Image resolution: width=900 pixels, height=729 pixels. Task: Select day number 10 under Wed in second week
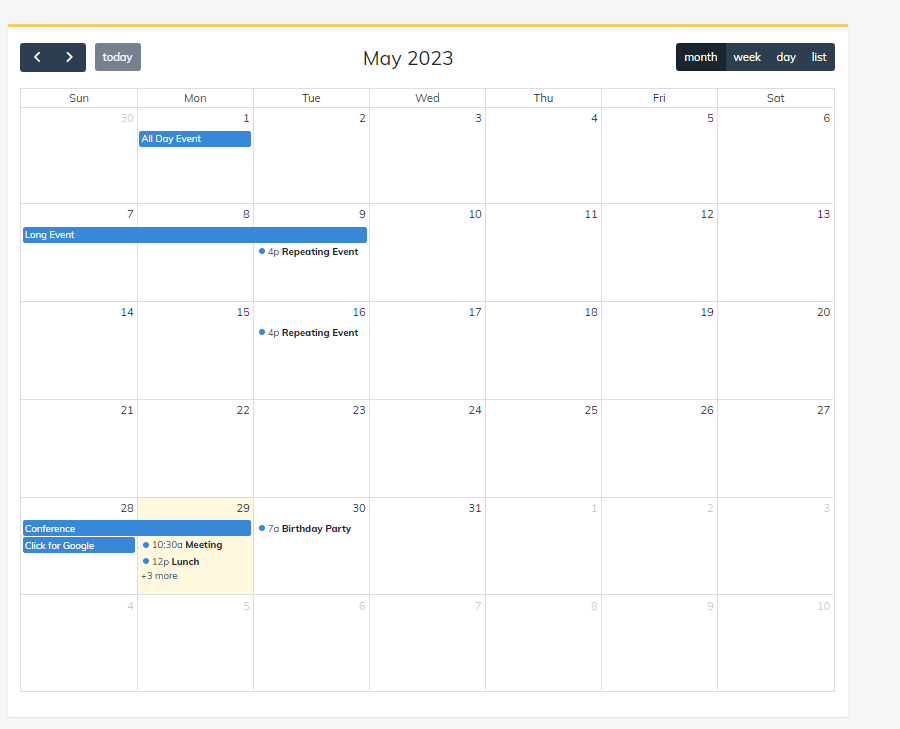tap(475, 214)
